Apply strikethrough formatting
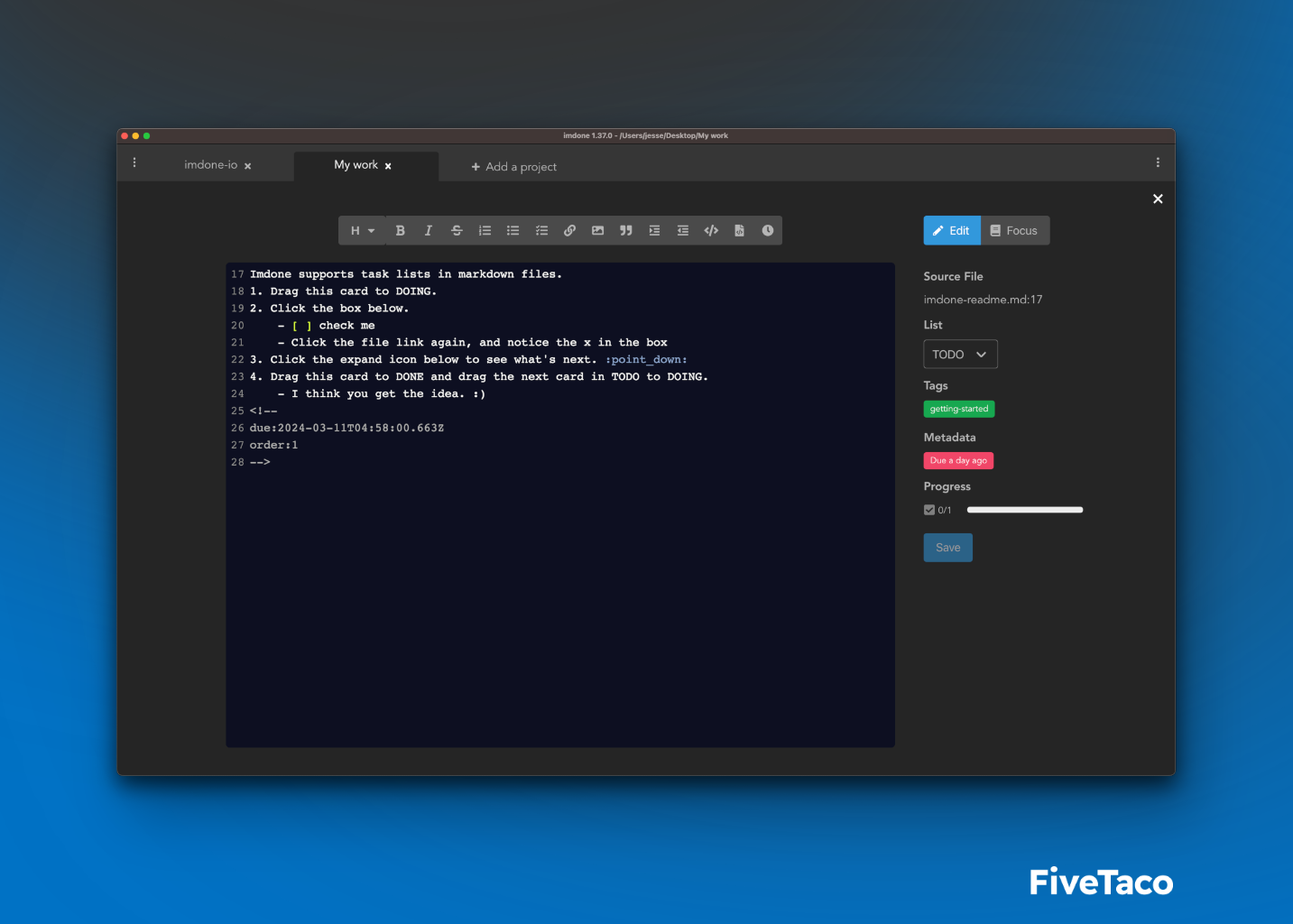The width and height of the screenshot is (1293, 924). click(x=457, y=231)
